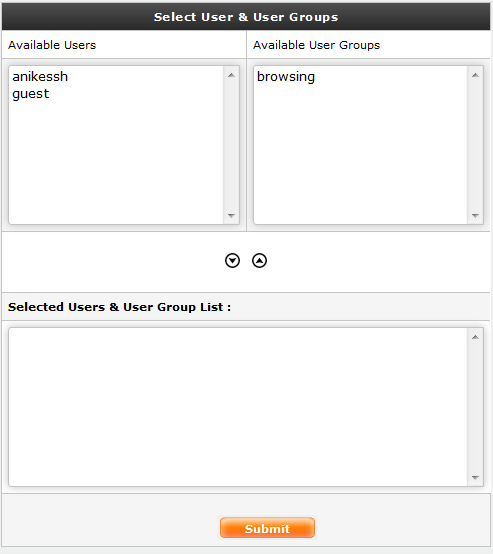493x554 pixels.
Task: Click the Selected Users & User Group List label
Action: [x=119, y=307]
